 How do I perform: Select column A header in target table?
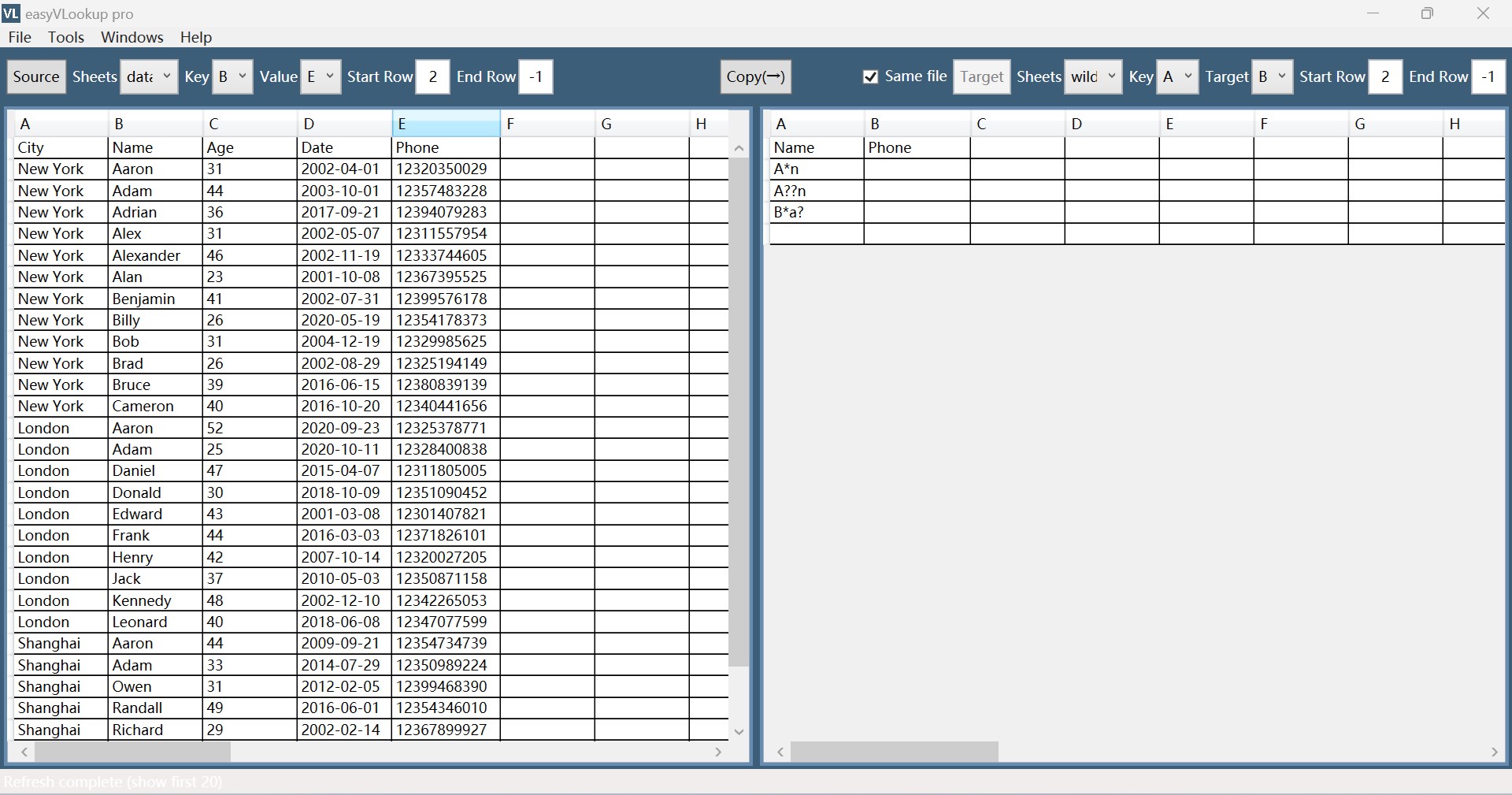tap(817, 124)
